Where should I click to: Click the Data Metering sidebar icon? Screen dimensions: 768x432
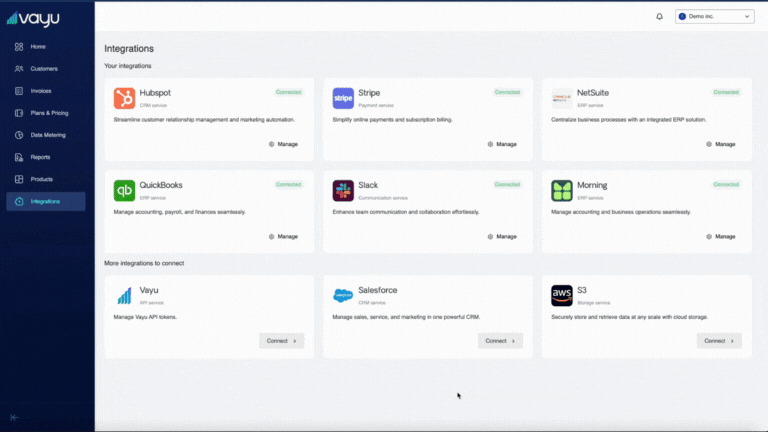click(19, 135)
